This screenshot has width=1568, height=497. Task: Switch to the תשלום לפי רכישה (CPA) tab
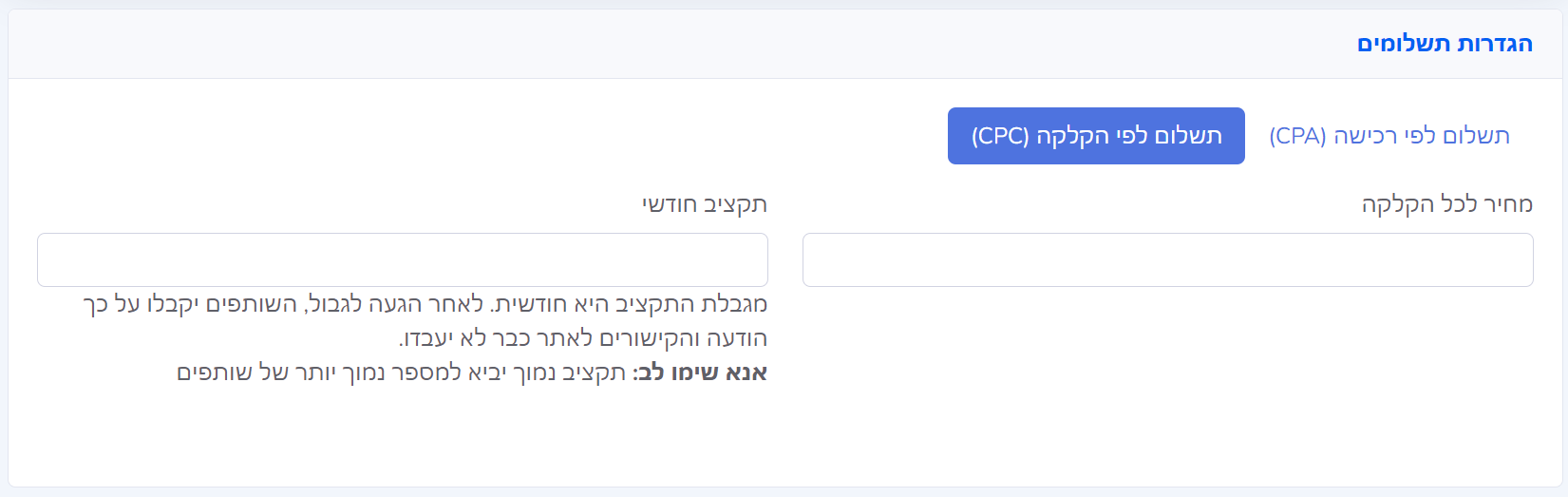tap(1389, 136)
